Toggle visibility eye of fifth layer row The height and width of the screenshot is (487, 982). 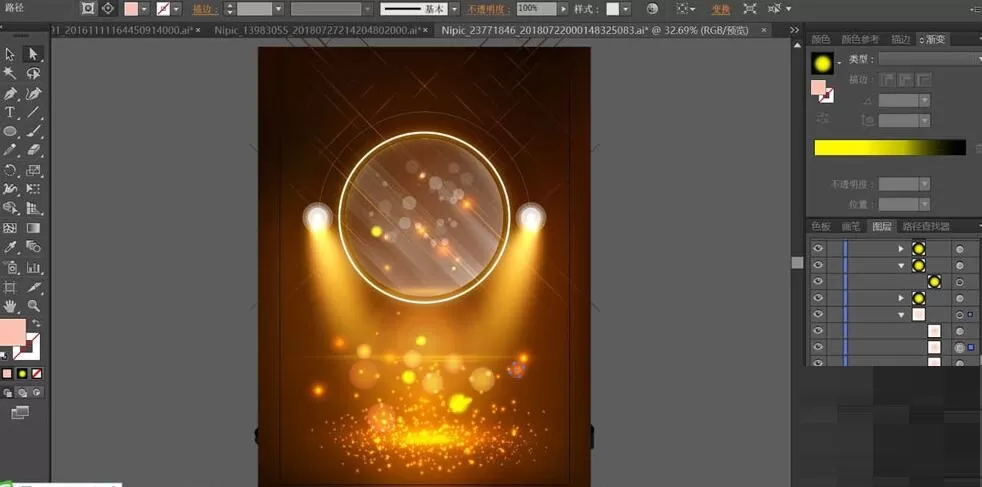coord(817,314)
